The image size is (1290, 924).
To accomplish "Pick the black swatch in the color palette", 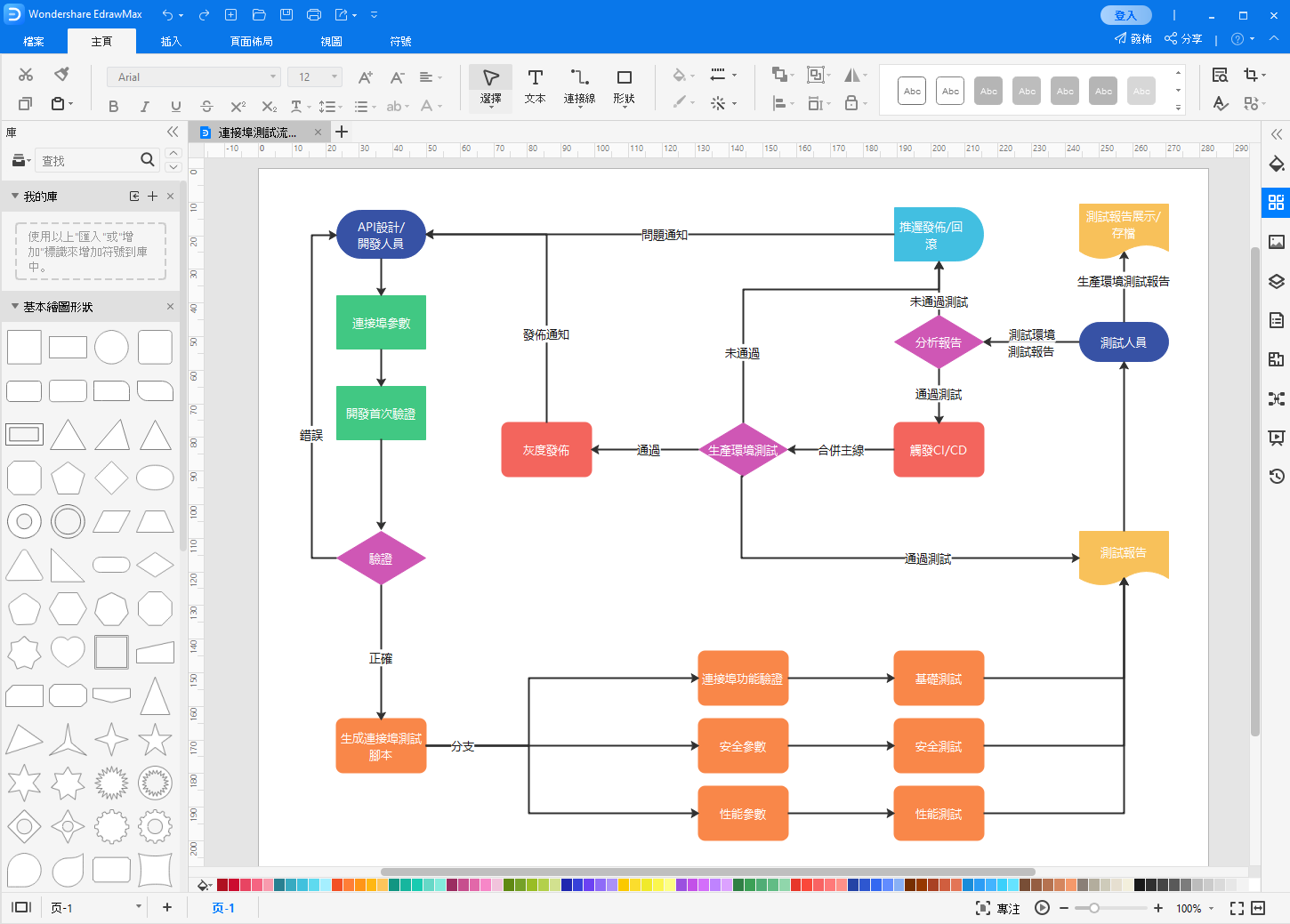I will tap(1140, 885).
